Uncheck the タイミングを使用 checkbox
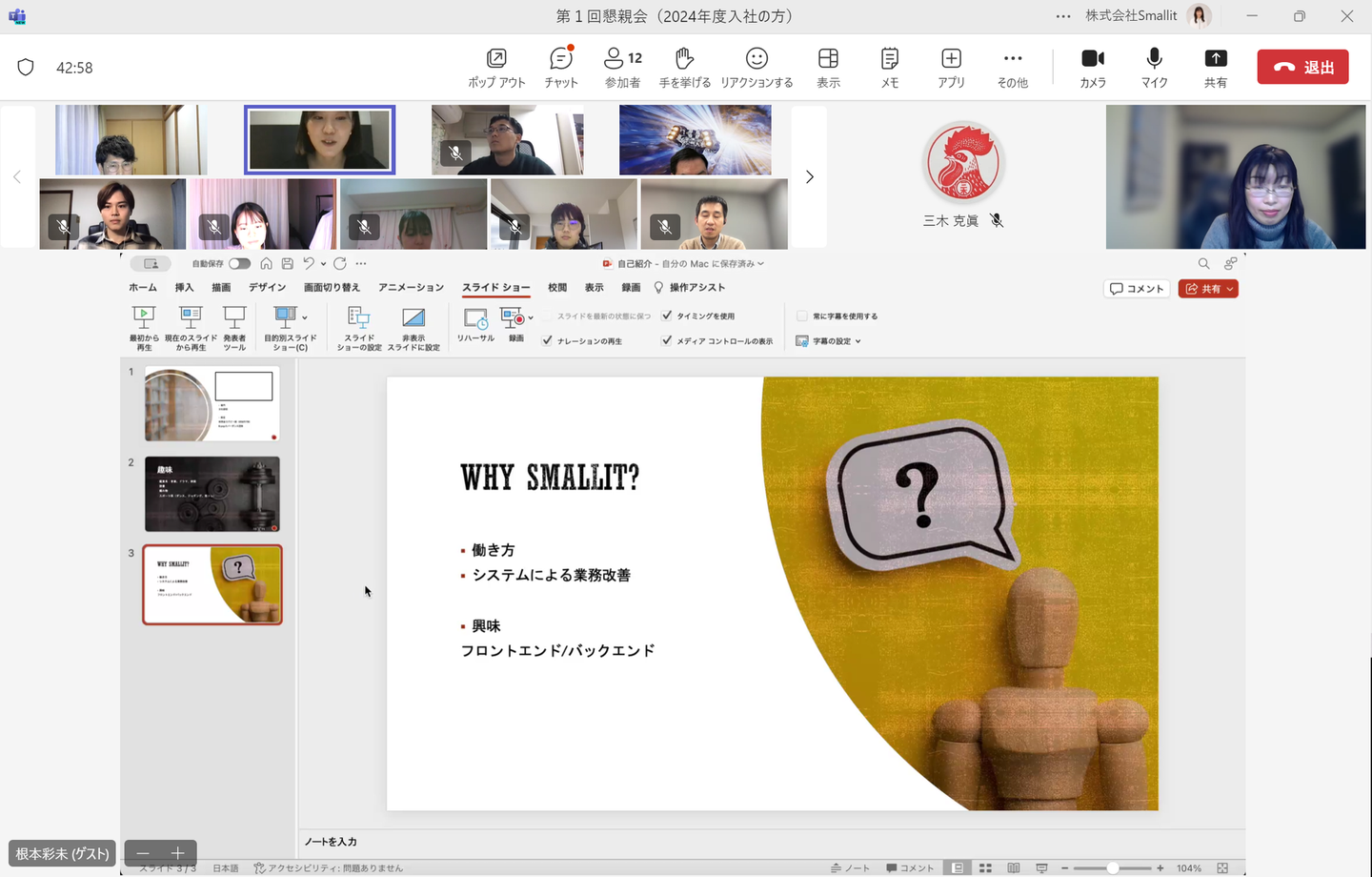Image resolution: width=1372 pixels, height=877 pixels. point(667,316)
